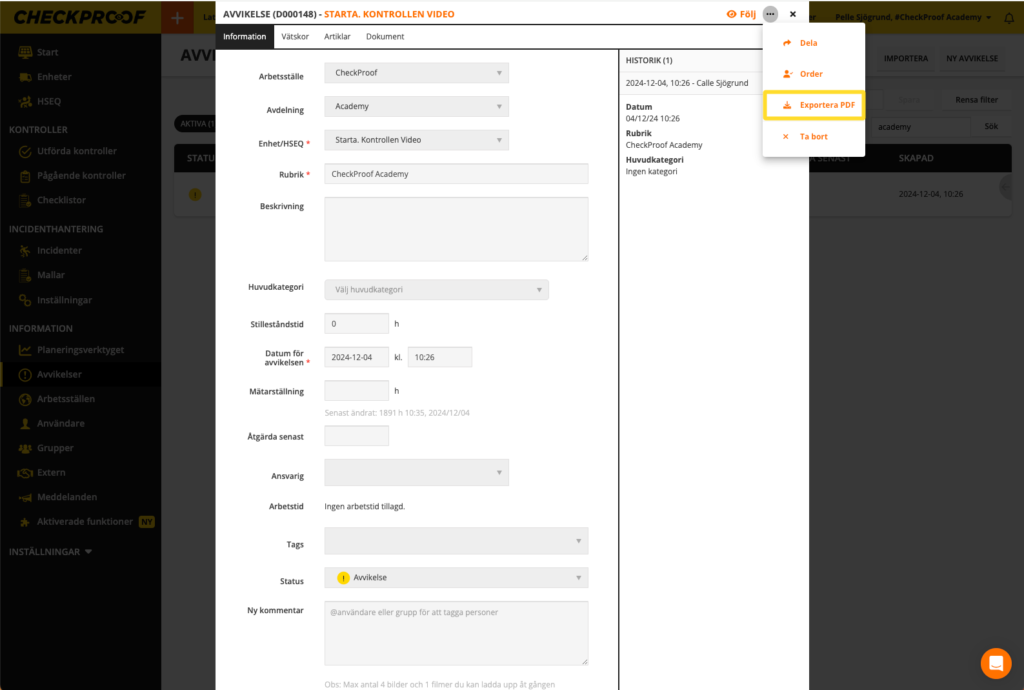Viewport: 1024px width, 690px height.
Task: Click the three-dots more options icon
Action: point(770,14)
